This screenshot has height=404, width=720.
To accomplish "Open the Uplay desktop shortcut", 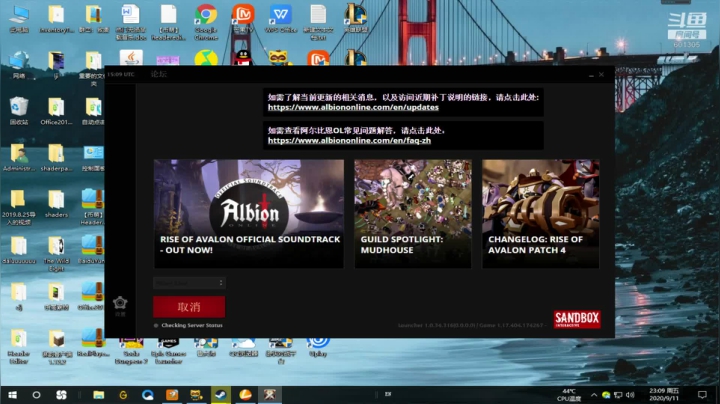I will tap(318, 348).
